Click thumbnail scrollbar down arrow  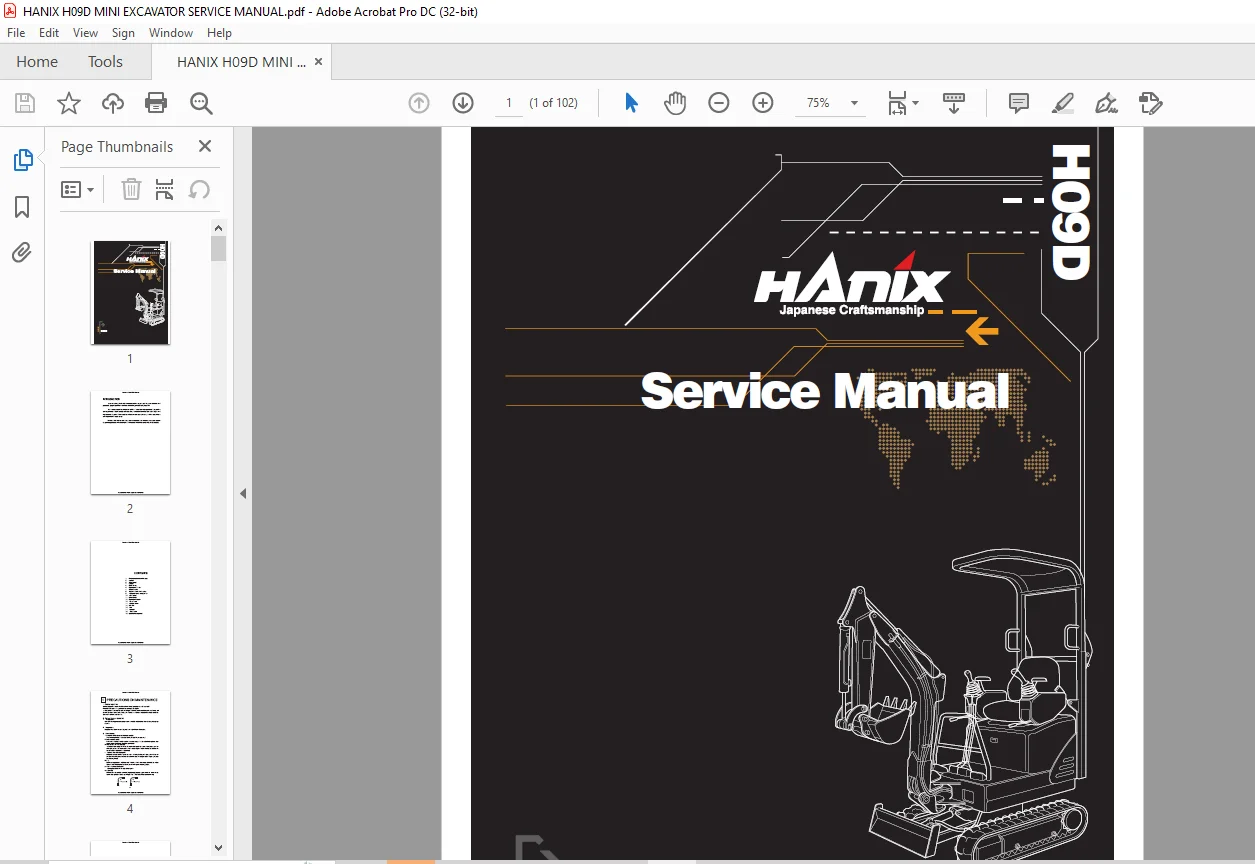point(219,848)
